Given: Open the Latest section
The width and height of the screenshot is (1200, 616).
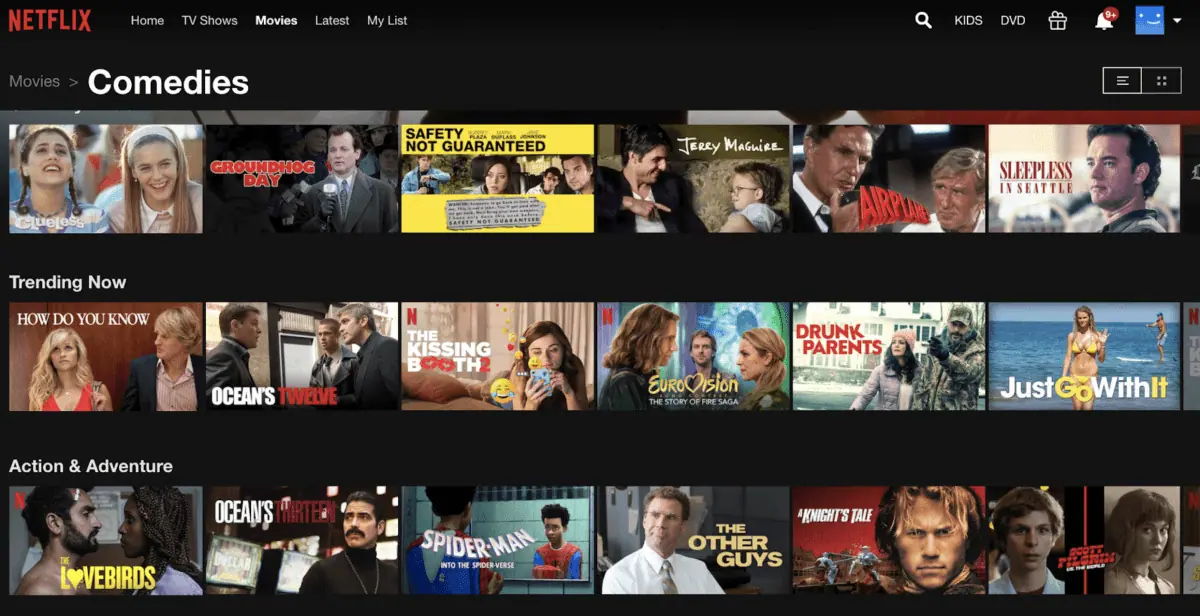Looking at the screenshot, I should [332, 20].
